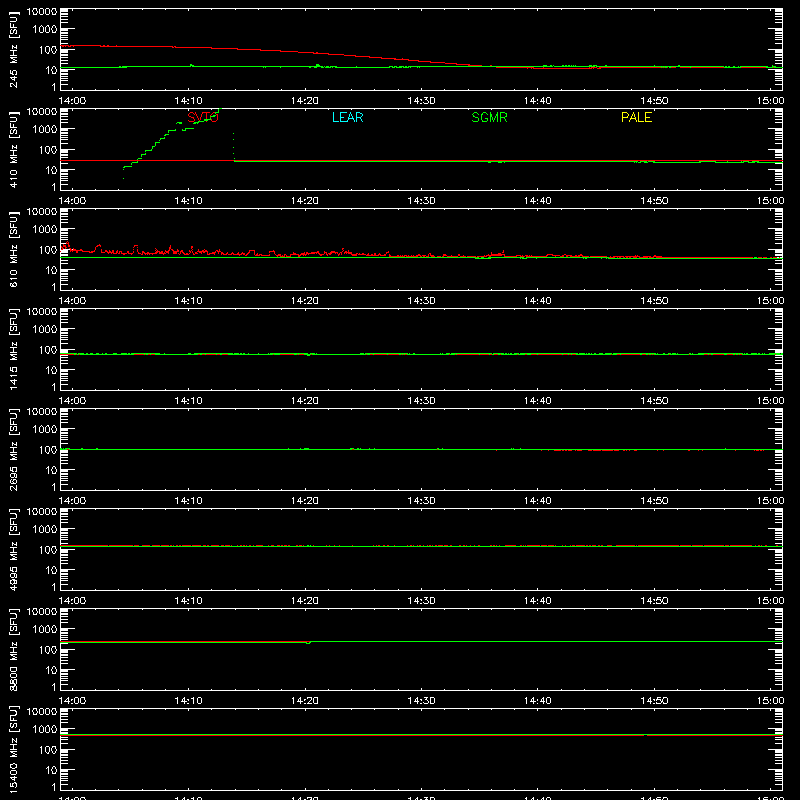The height and width of the screenshot is (800, 800).
Task: Click the 1000 y-axis value of 15400 MHz plot
Action: tap(45, 730)
